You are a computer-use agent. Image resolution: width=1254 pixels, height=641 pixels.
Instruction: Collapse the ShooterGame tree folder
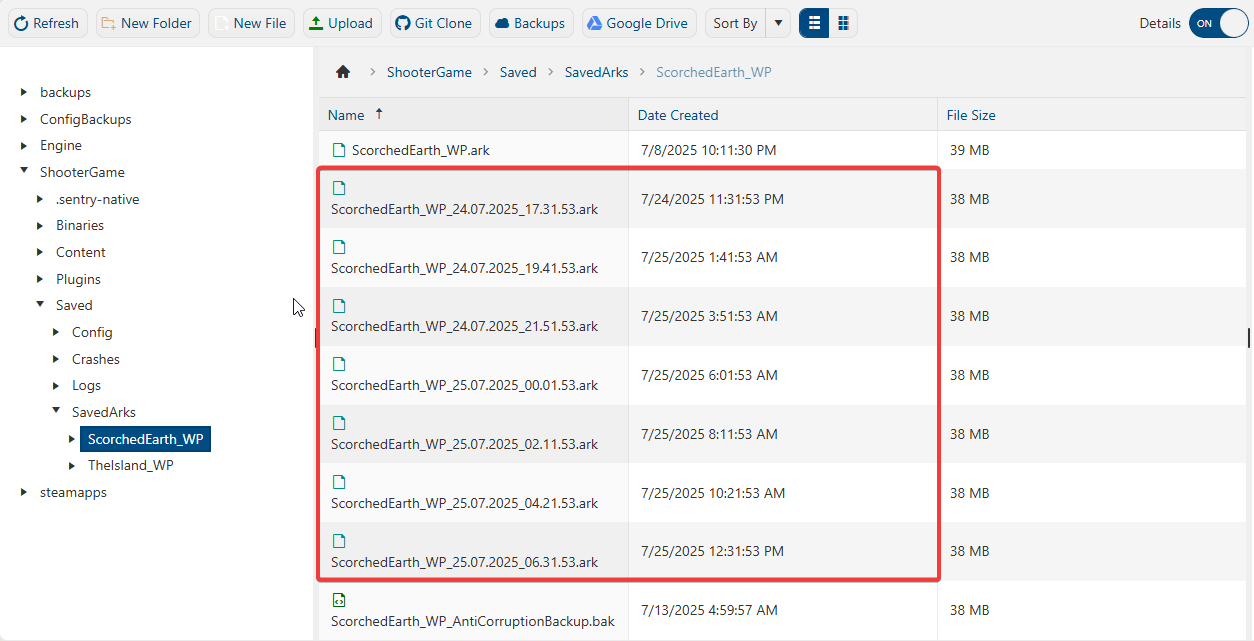click(24, 171)
